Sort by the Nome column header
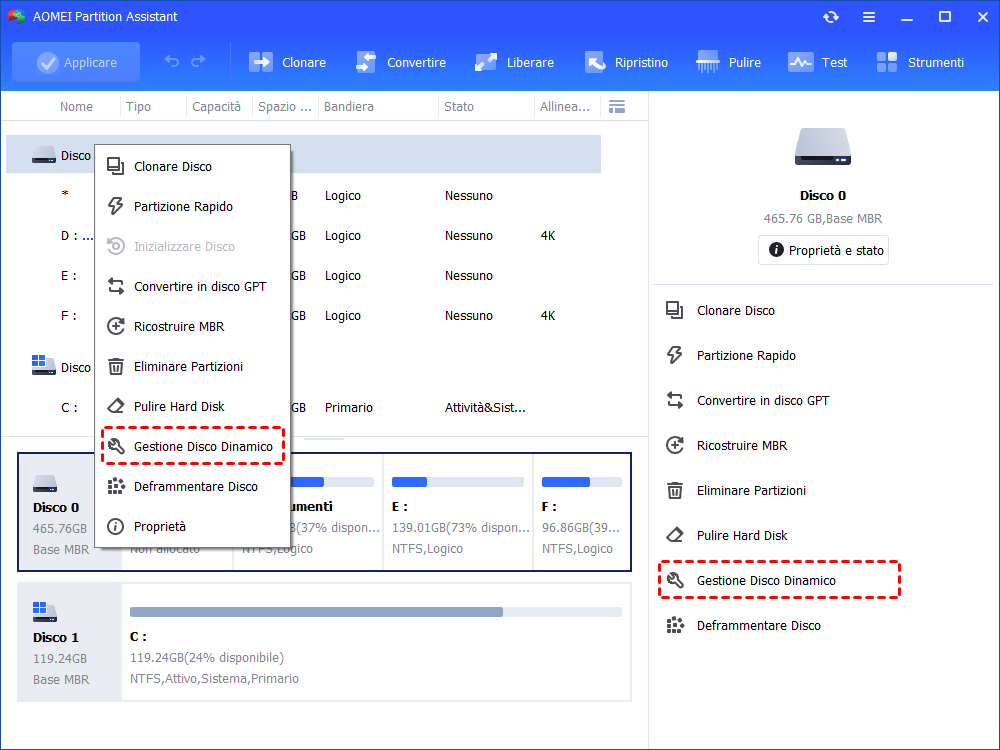The image size is (1000, 750). point(76,107)
